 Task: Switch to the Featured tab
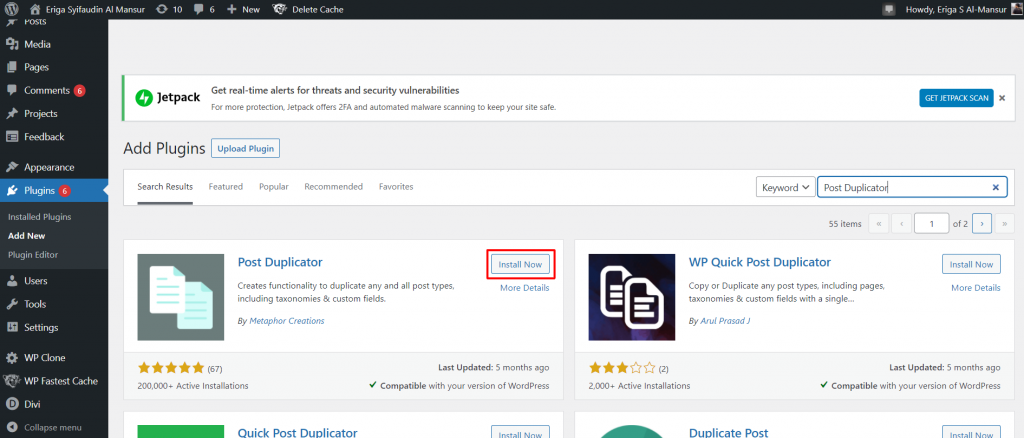[x=225, y=187]
